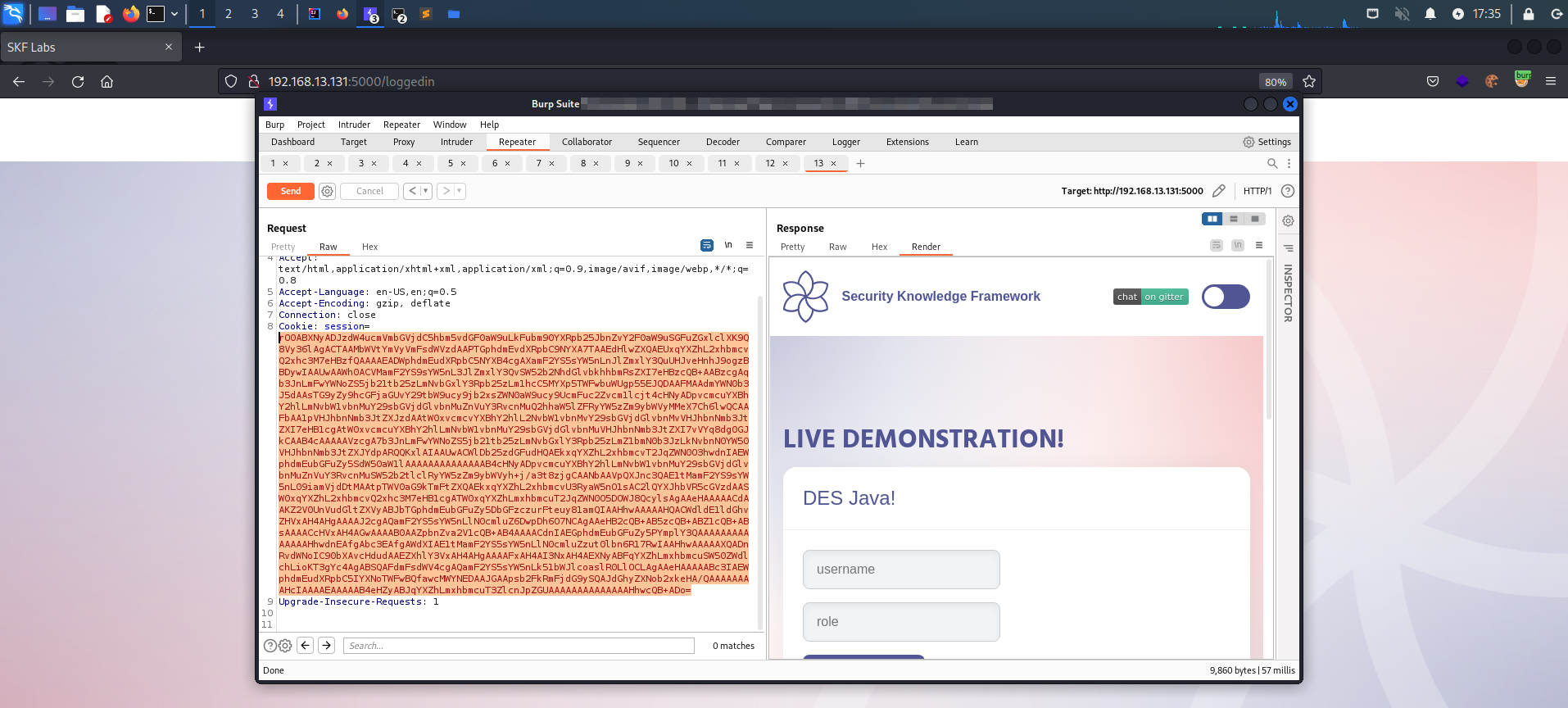Click role input field
Screen dimensions: 1568x708
click(901, 622)
